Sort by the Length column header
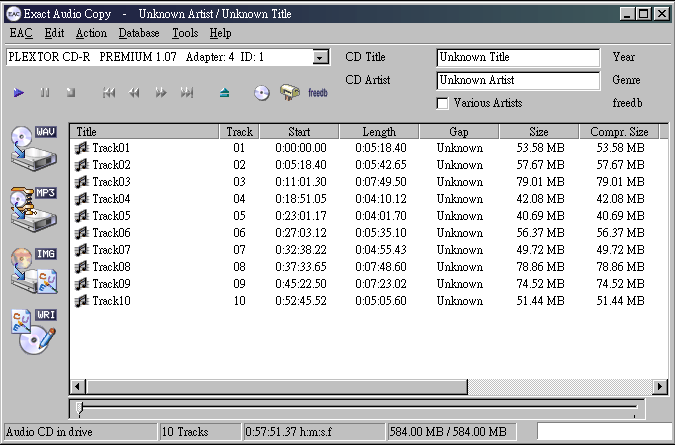Viewport: 675px width, 445px height. pyautogui.click(x=378, y=131)
